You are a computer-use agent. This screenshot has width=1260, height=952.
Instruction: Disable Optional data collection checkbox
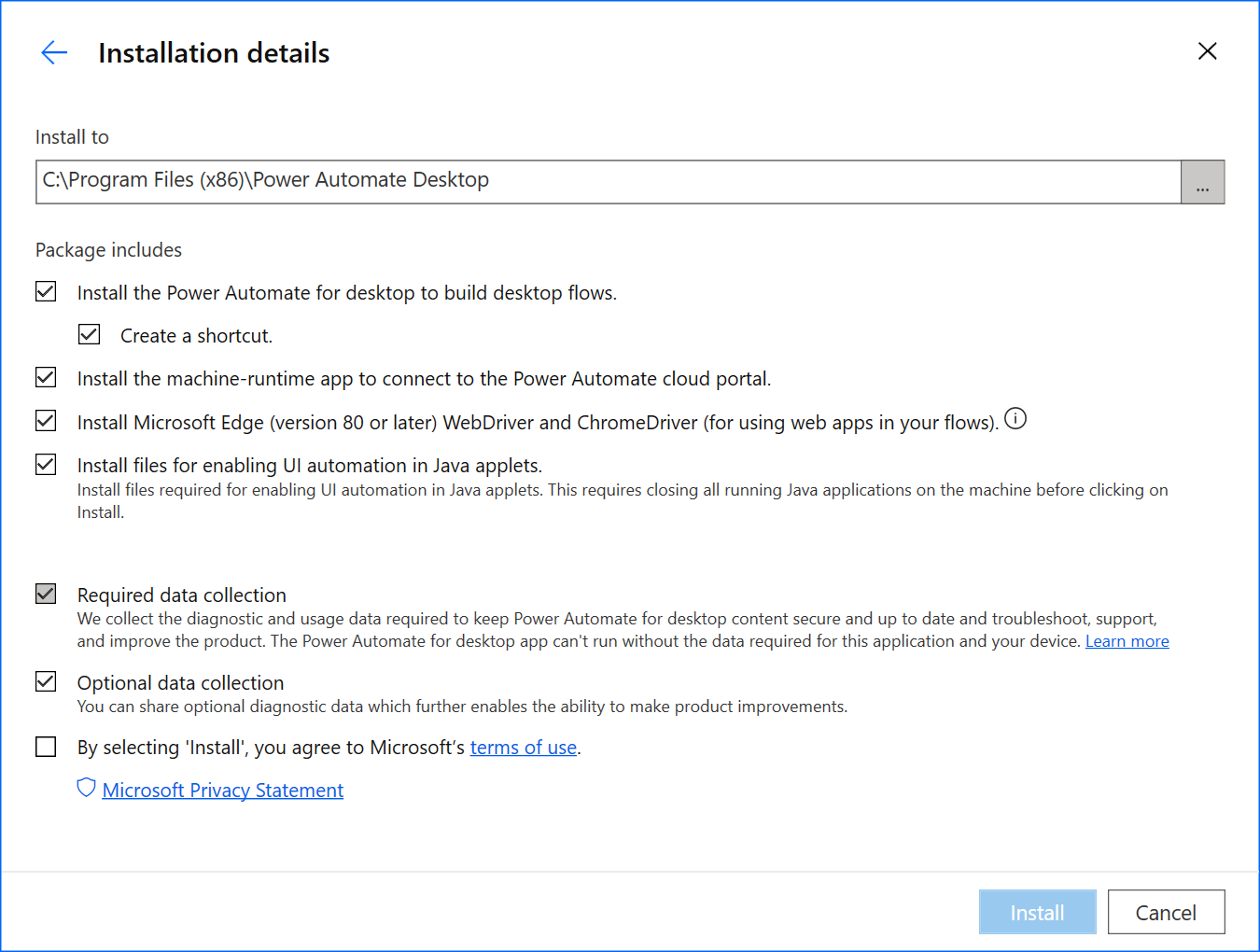[x=46, y=682]
